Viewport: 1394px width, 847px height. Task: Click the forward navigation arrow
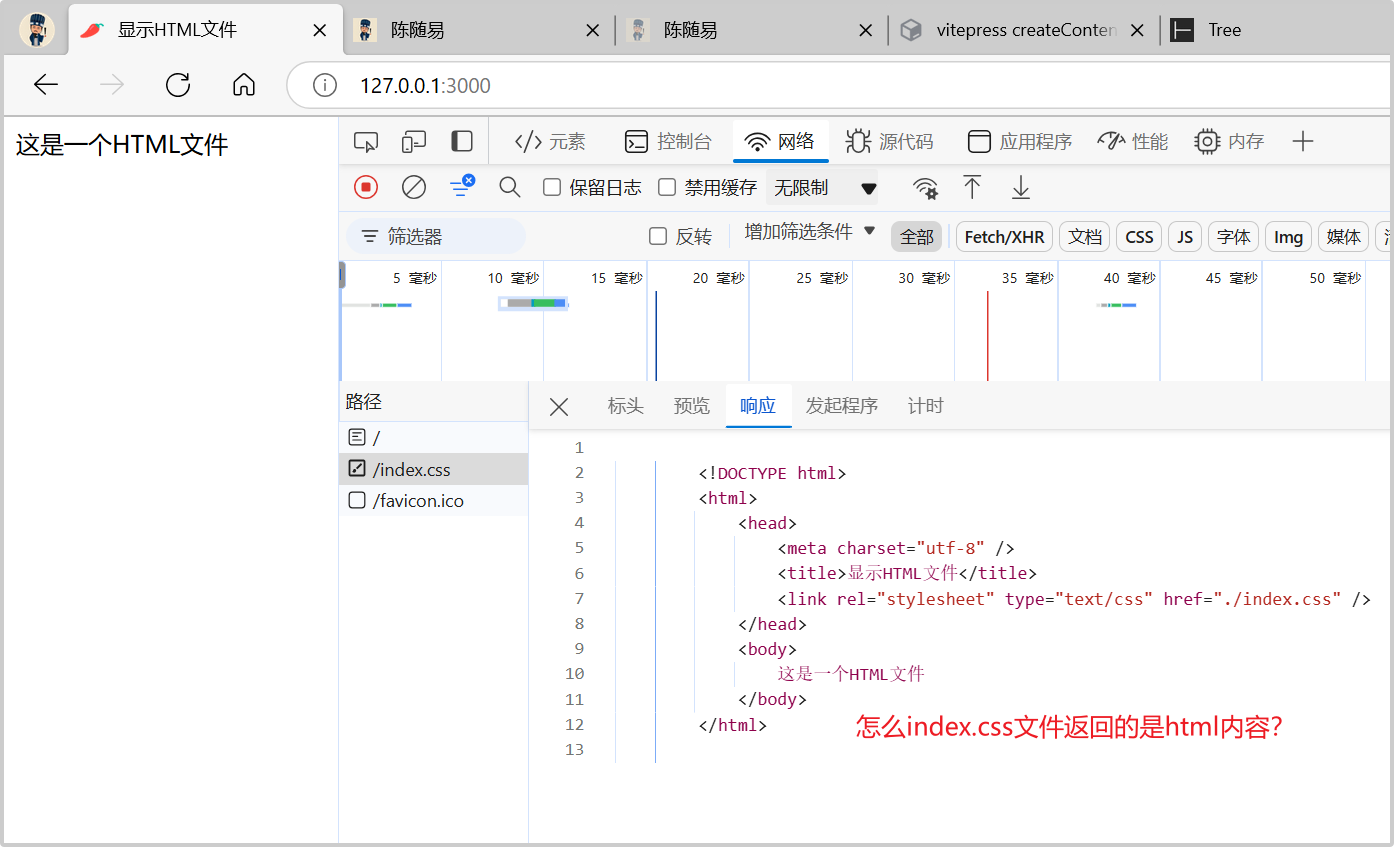[x=112, y=85]
